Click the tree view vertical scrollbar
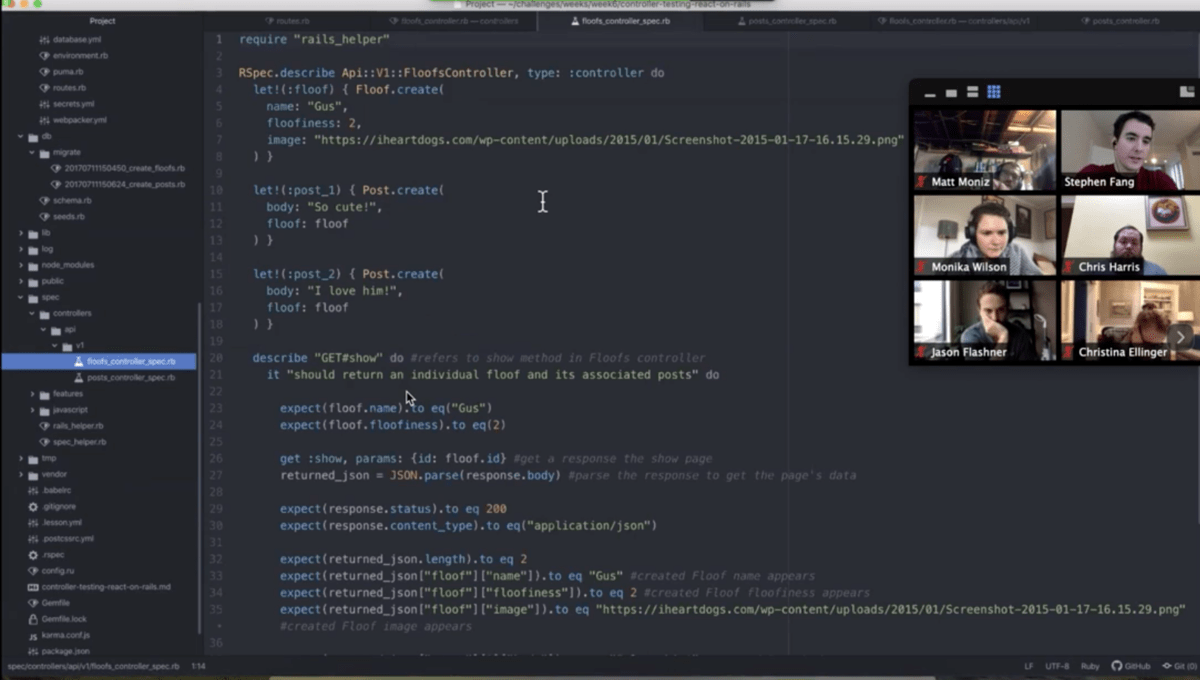Screen dimensions: 1200x680 point(200,468)
